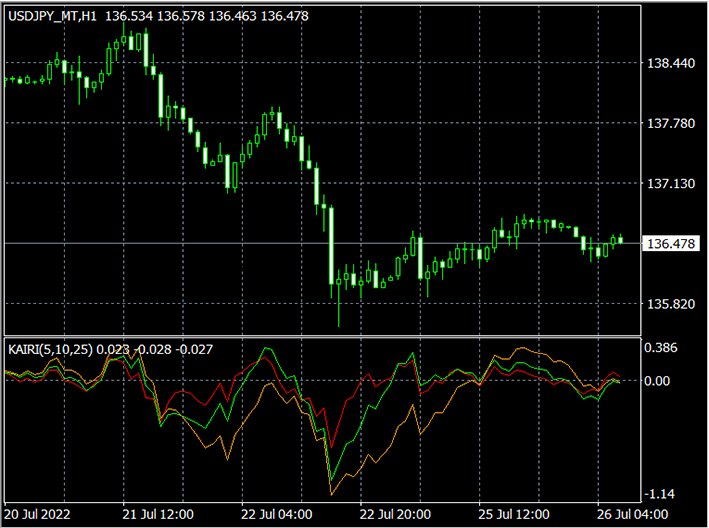Click the 138.440 price axis label
709x528 pixels.
pyautogui.click(x=671, y=63)
